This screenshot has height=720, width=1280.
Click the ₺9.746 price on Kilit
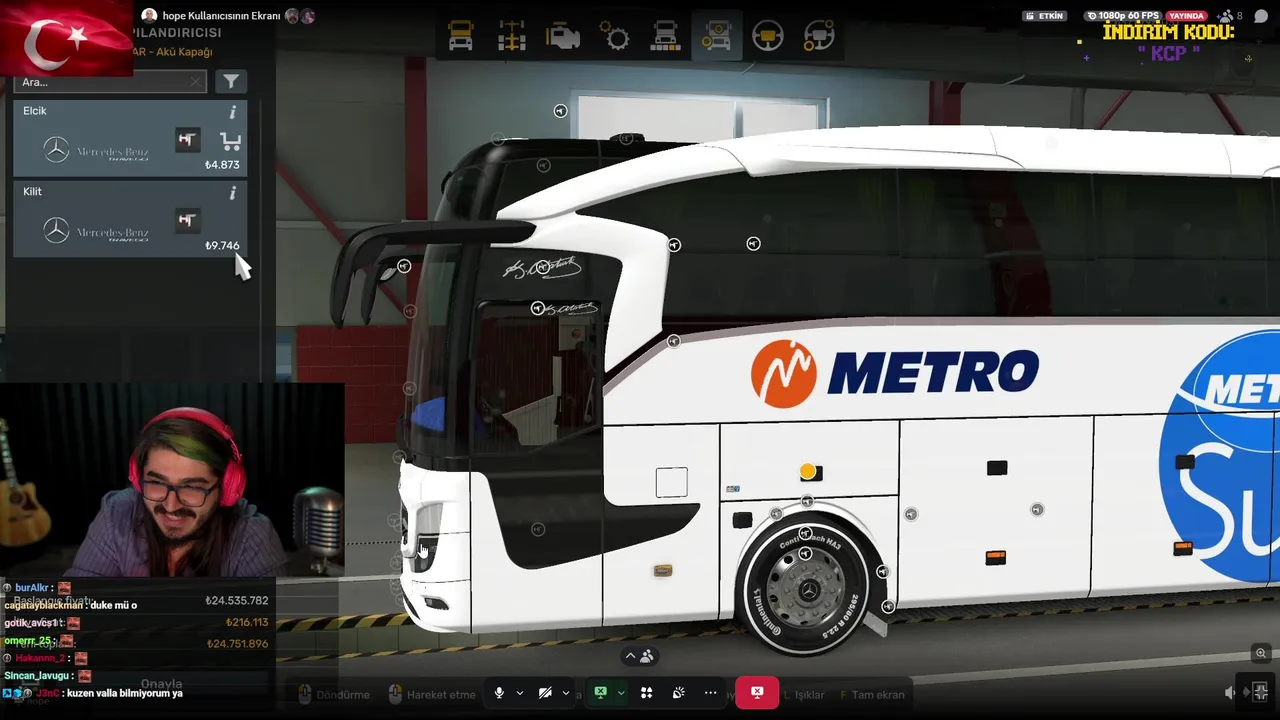click(222, 246)
